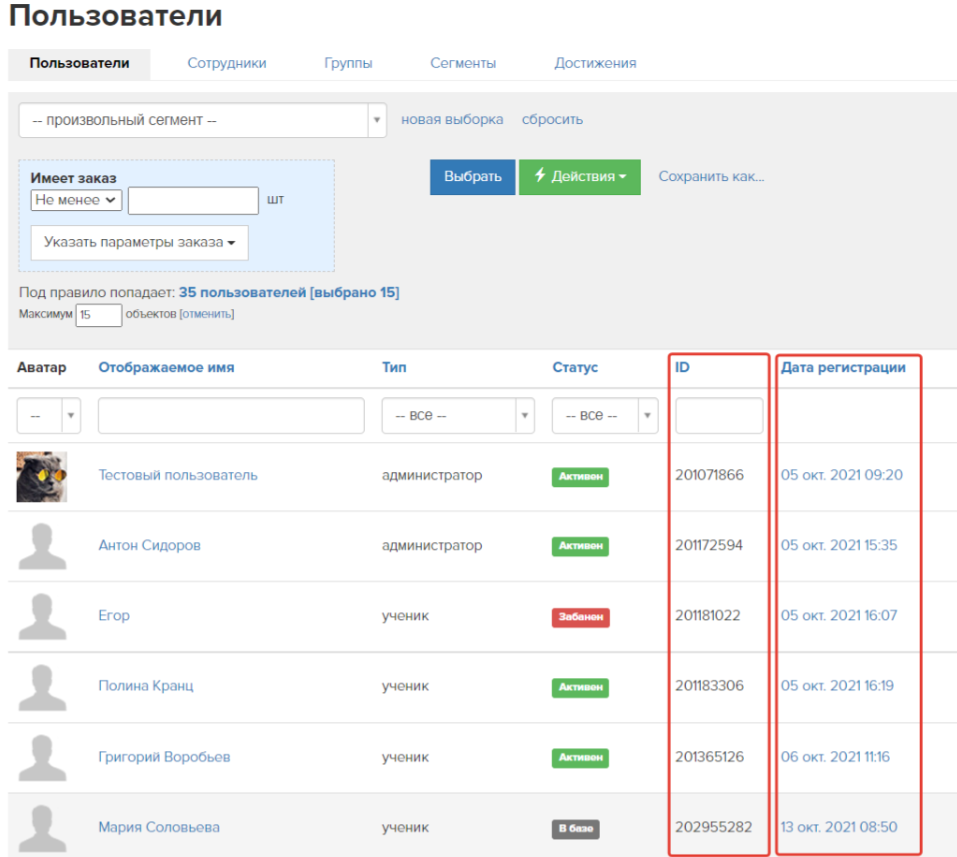Click the avatar placeholder of Мария Соловьева
This screenshot has height=857, width=957.
[x=42, y=828]
